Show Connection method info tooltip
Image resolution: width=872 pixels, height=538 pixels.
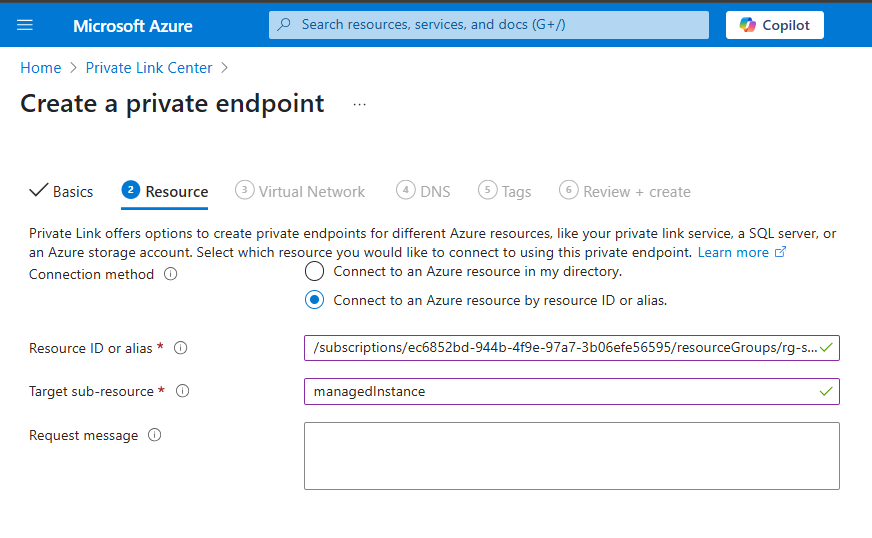tap(171, 274)
